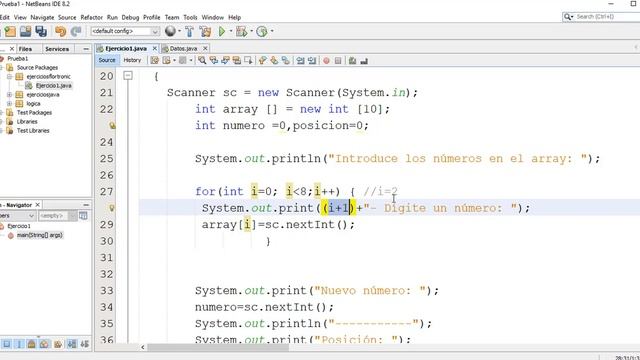Click the Undo arrow icon
This screenshot has width=640, height=360.
click(60, 31)
